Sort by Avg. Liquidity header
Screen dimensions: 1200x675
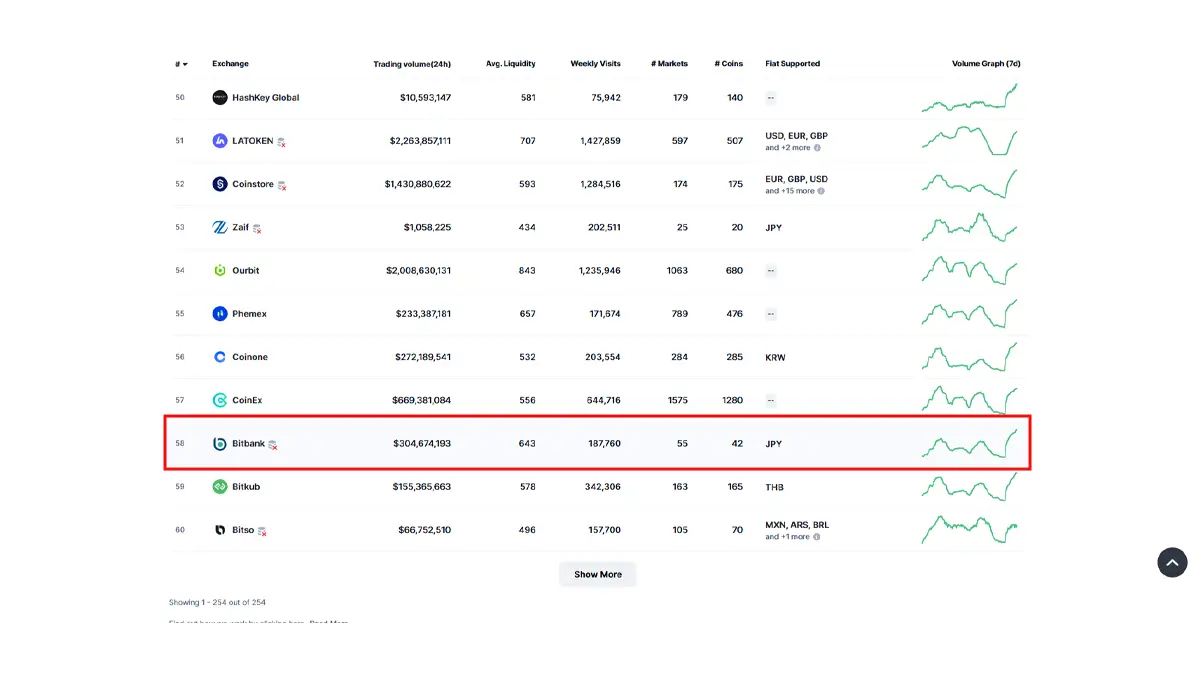point(510,64)
